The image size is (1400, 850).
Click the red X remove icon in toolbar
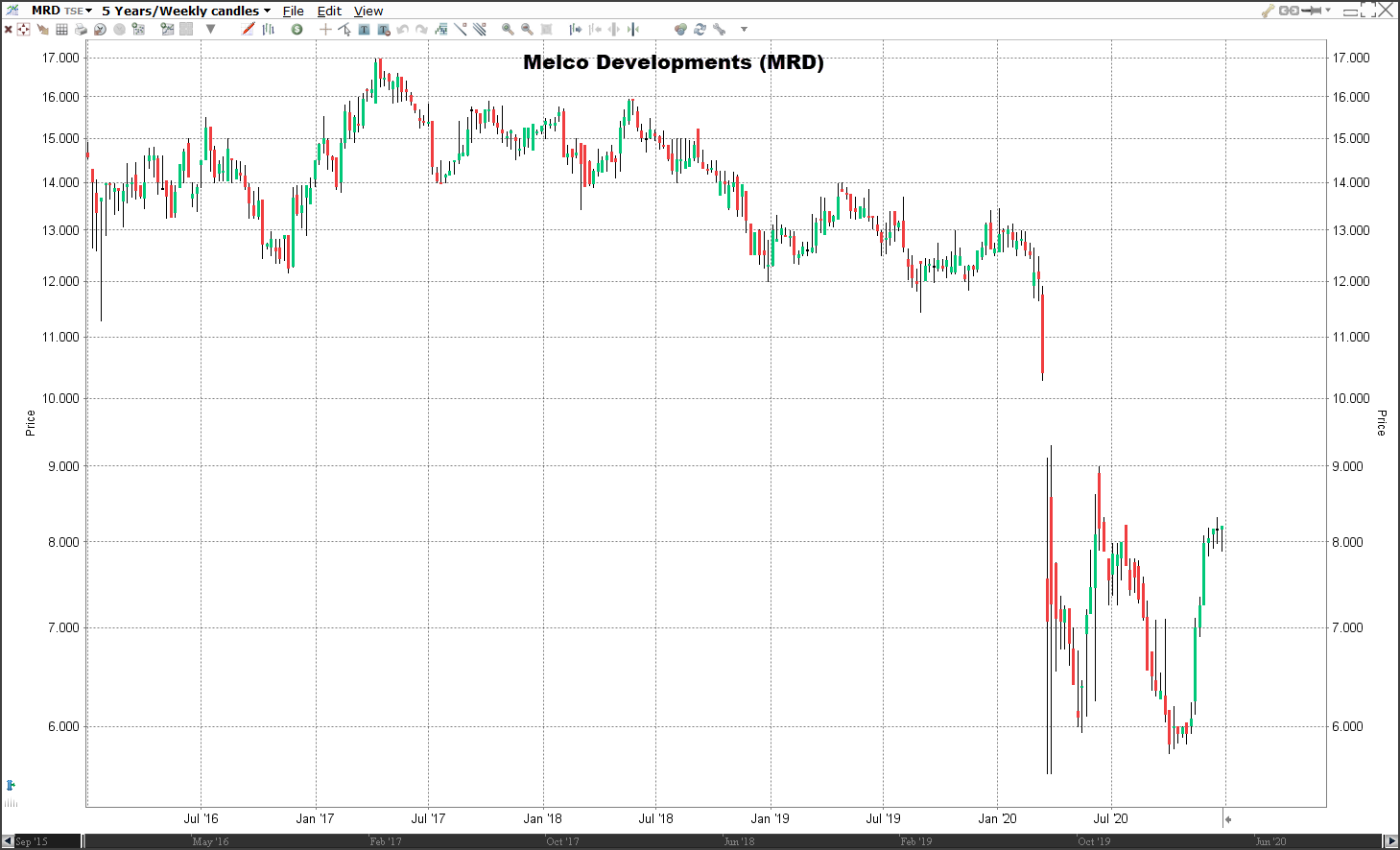(8, 29)
